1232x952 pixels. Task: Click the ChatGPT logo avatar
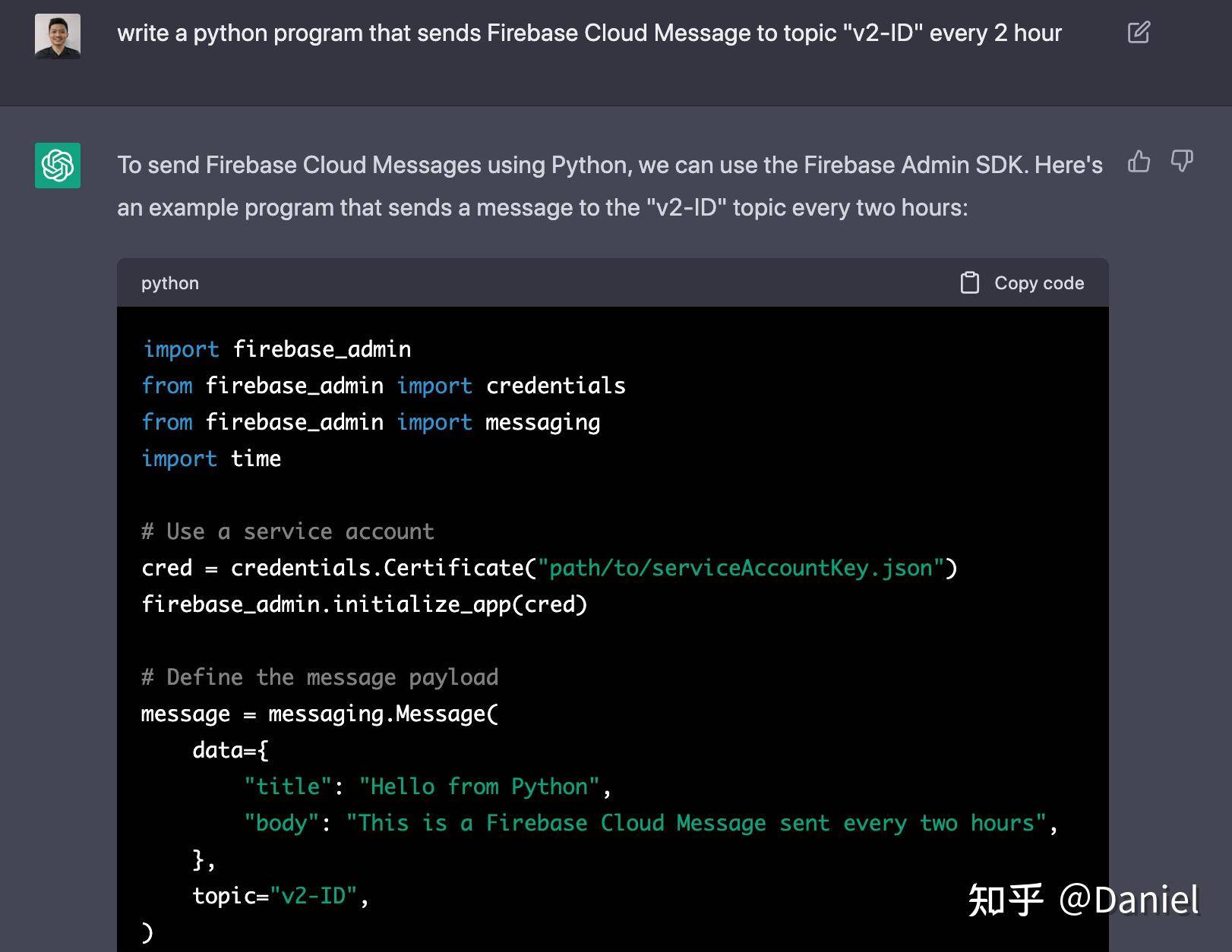[x=58, y=165]
